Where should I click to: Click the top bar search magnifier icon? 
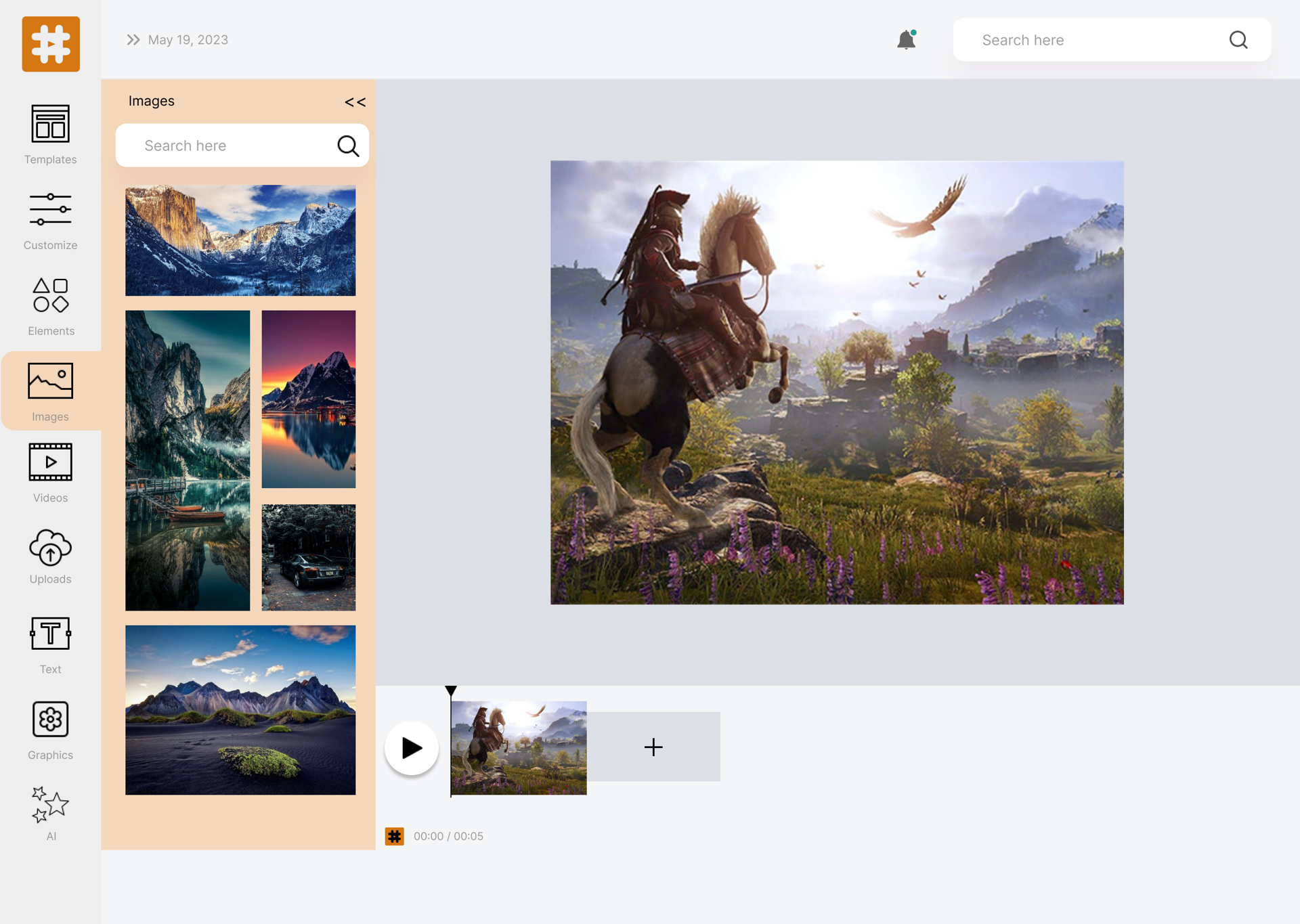coord(1238,40)
